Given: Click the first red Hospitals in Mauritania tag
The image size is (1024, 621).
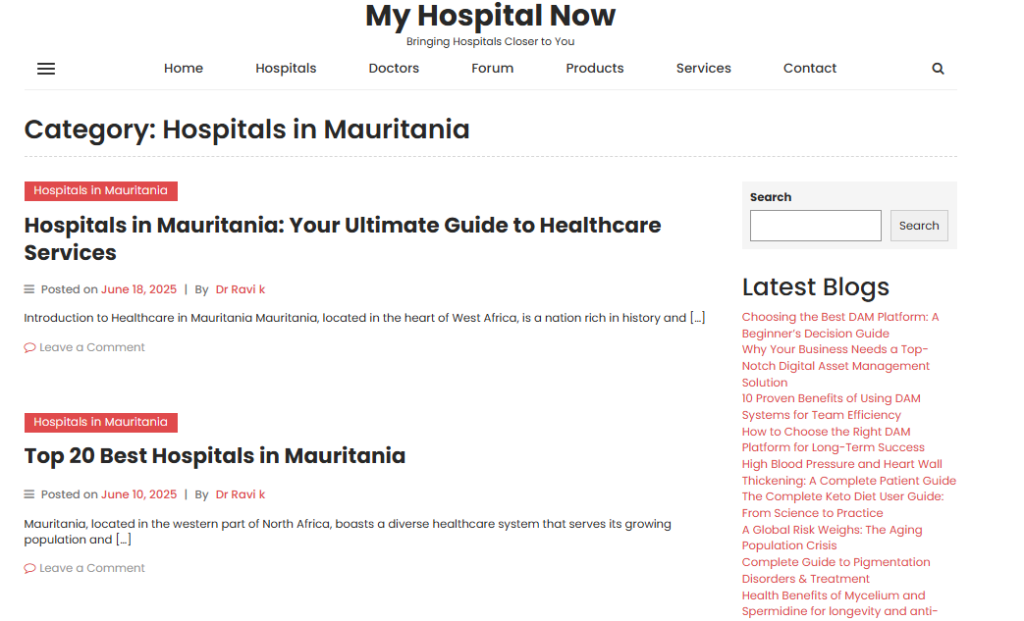Looking at the screenshot, I should pyautogui.click(x=101, y=191).
